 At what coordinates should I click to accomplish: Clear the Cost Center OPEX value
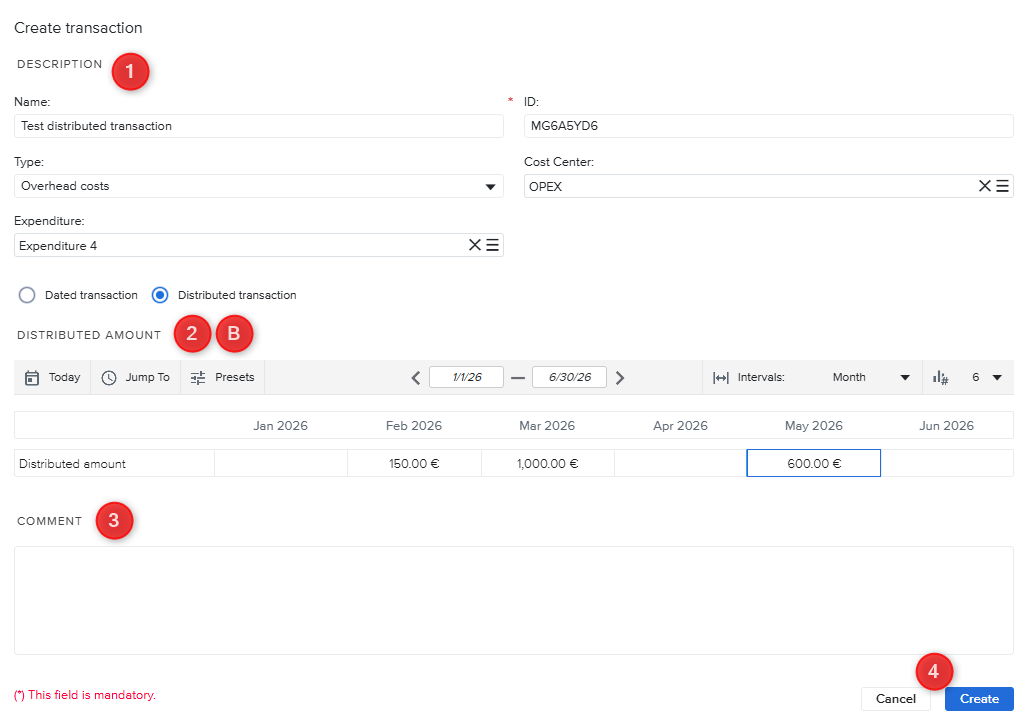[x=984, y=186]
